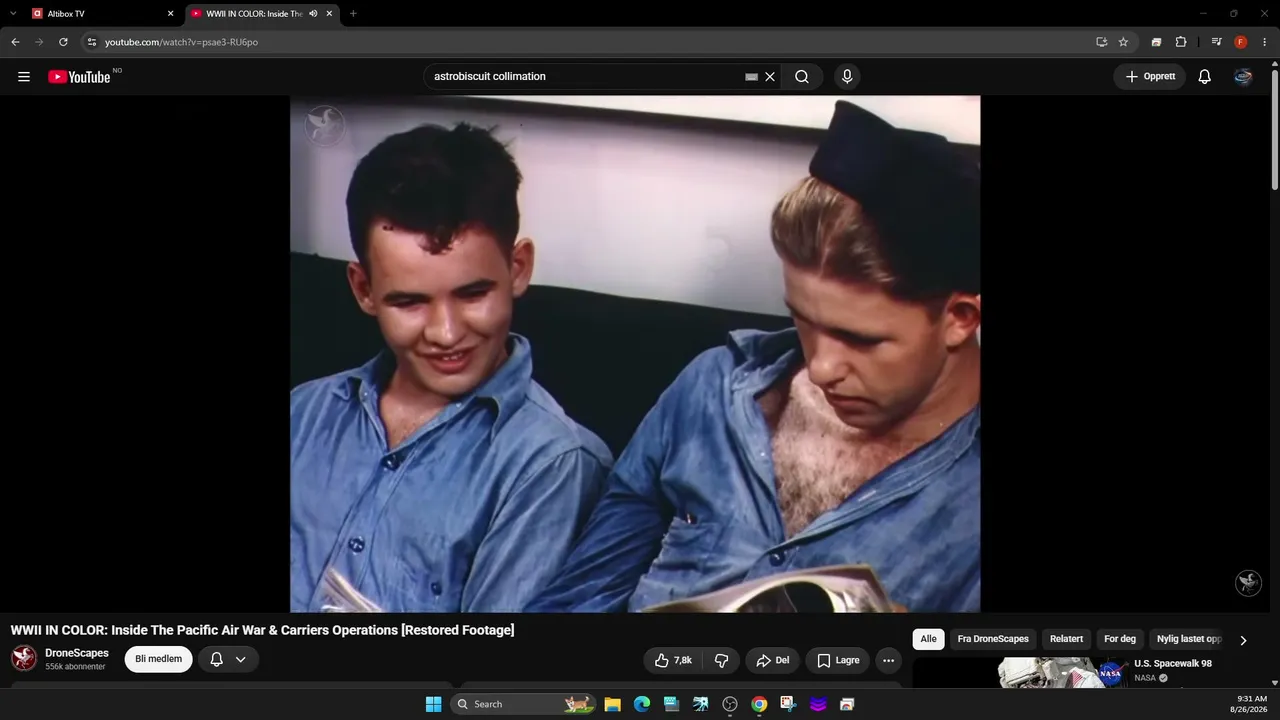Share the video with Del button
Viewport: 1280px width, 720px height.
pyautogui.click(x=773, y=660)
